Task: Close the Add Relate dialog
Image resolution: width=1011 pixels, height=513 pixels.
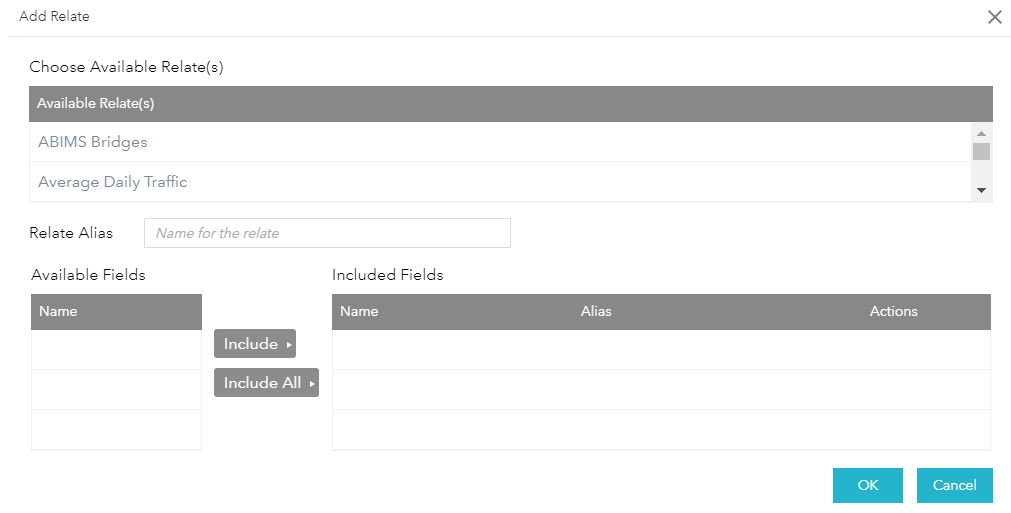Action: 994,17
